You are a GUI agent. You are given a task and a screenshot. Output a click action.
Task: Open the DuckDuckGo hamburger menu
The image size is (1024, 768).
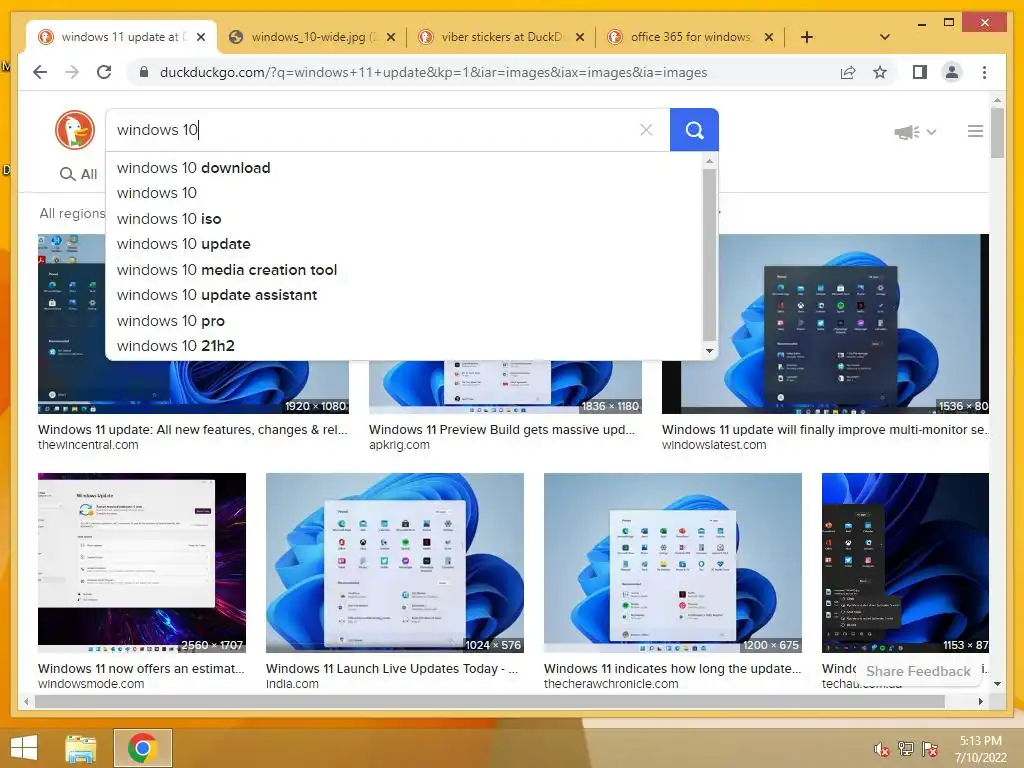click(x=975, y=131)
